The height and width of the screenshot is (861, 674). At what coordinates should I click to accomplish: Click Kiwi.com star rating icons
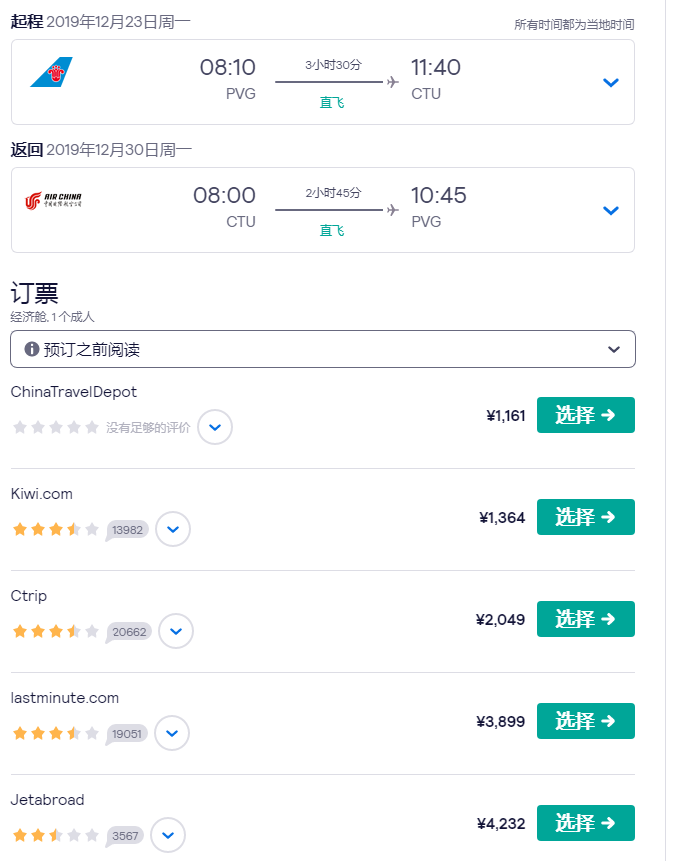pyautogui.click(x=55, y=529)
